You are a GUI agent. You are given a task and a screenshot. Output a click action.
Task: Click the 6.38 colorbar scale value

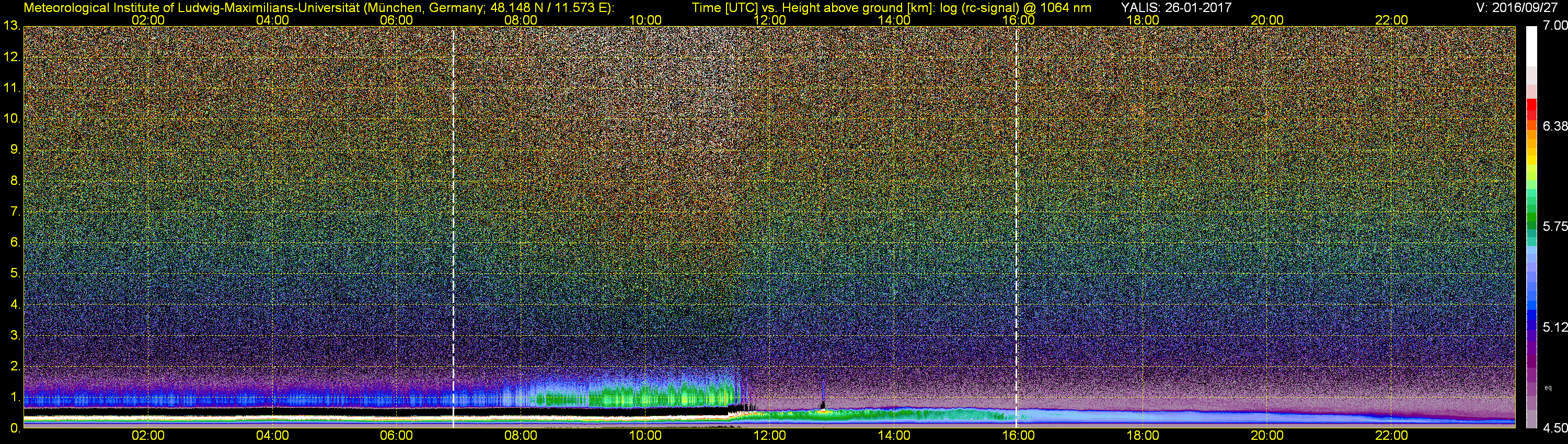tap(1554, 126)
